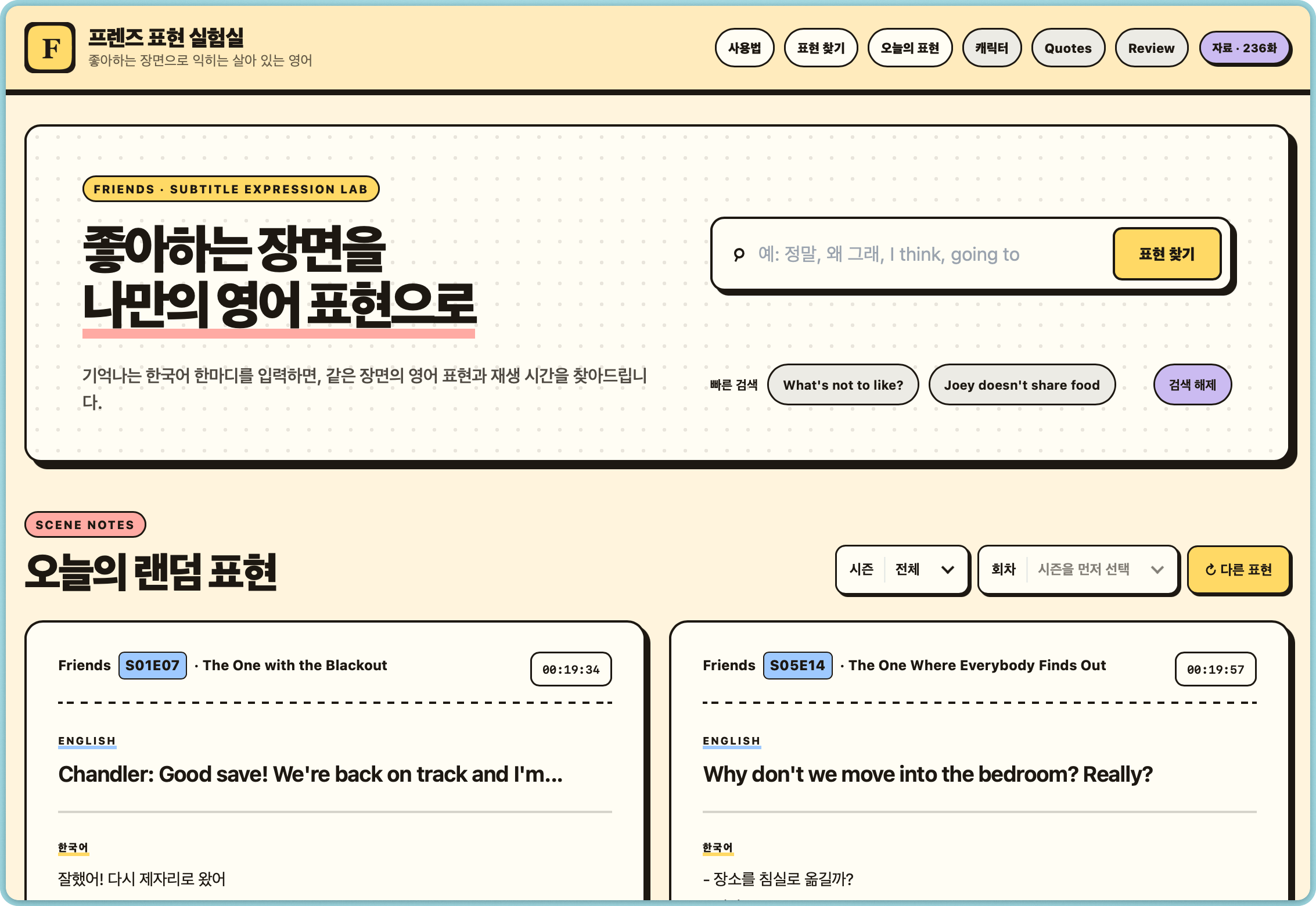Click the "오늘의 랜덤 표현" heading
Screen dimensions: 1316x906
point(151,572)
